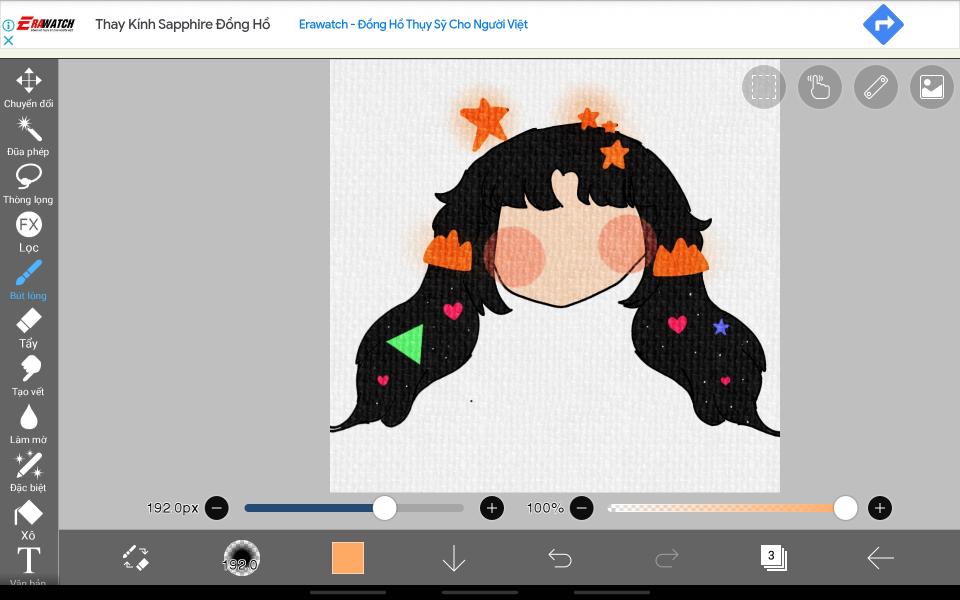Open the Erawatch ad link text
Image resolution: width=960 pixels, height=600 pixels.
(x=413, y=24)
